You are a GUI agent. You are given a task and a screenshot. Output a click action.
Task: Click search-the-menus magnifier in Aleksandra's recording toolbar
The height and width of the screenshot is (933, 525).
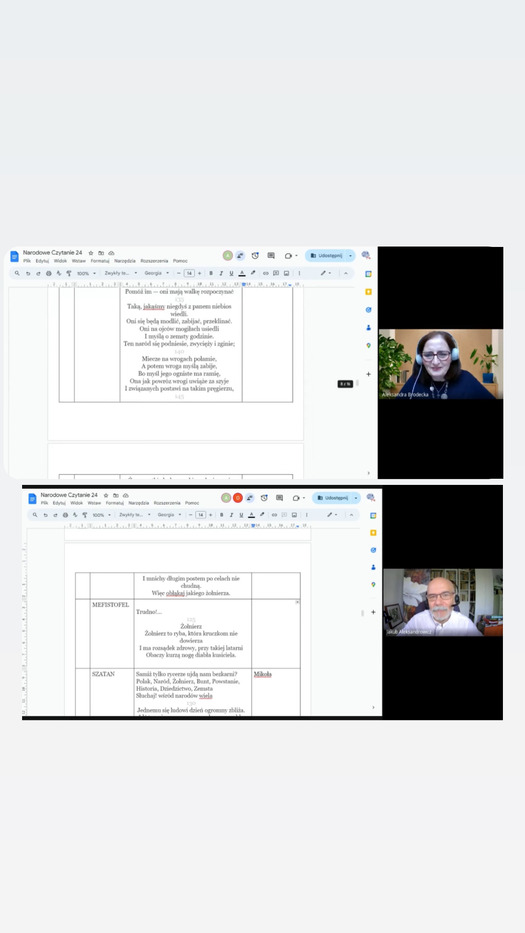pyautogui.click(x=17, y=273)
